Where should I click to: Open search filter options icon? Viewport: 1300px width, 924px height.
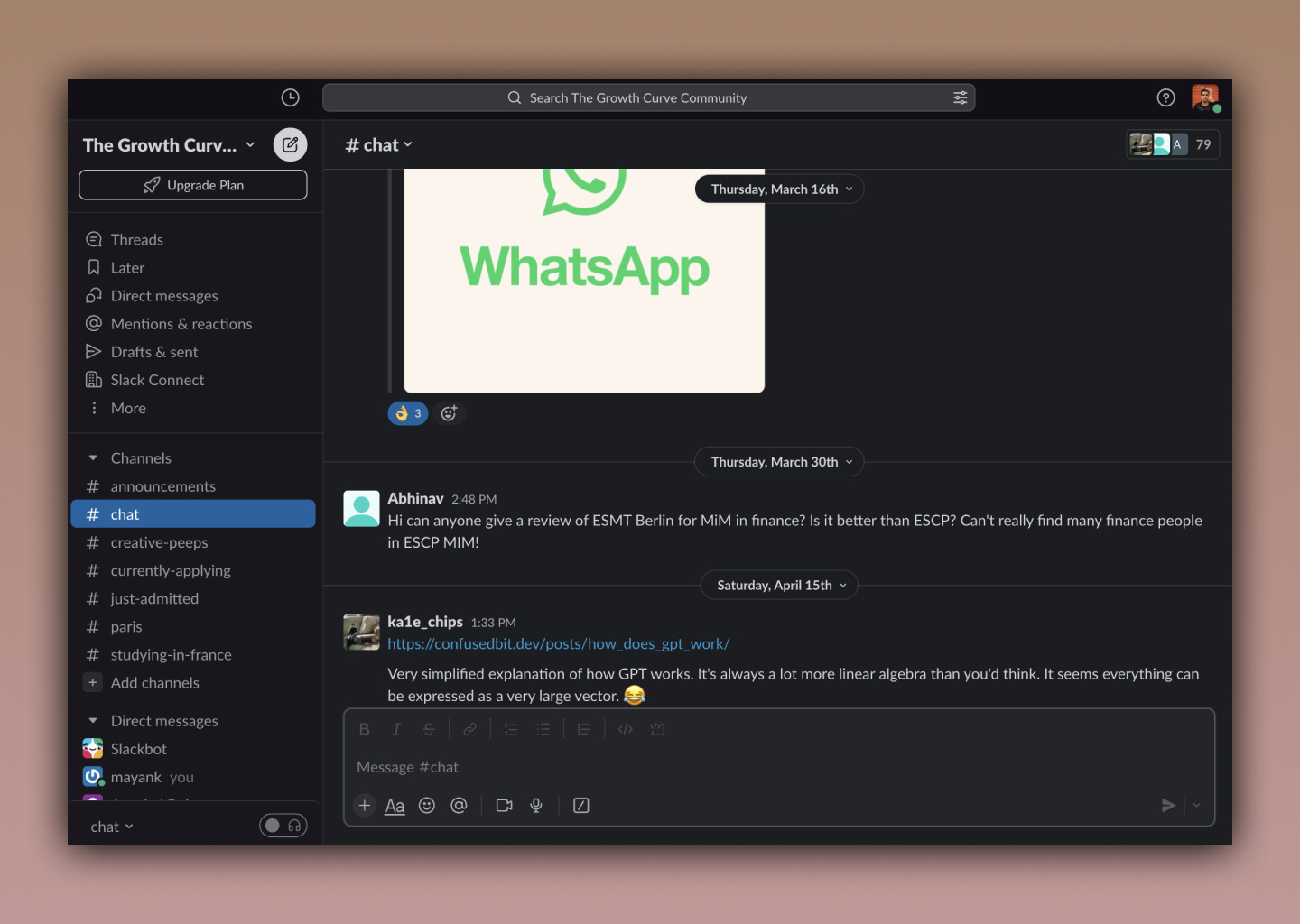click(x=960, y=97)
